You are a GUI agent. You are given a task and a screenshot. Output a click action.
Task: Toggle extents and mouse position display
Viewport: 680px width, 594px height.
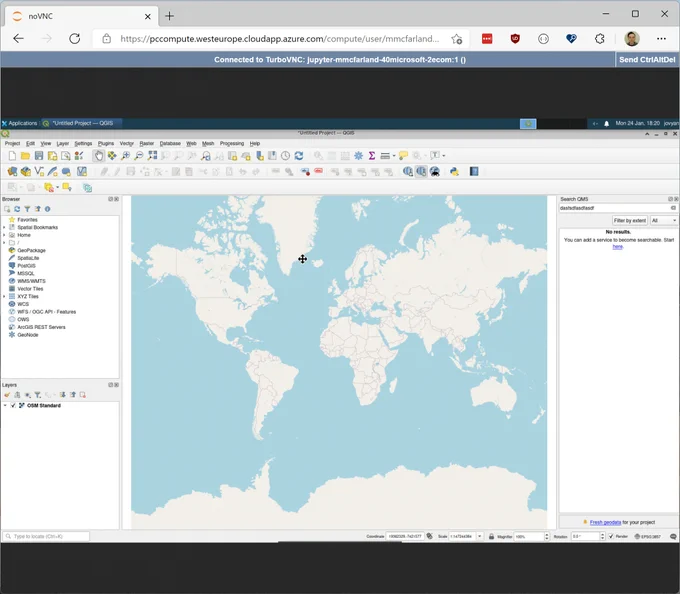point(429,536)
